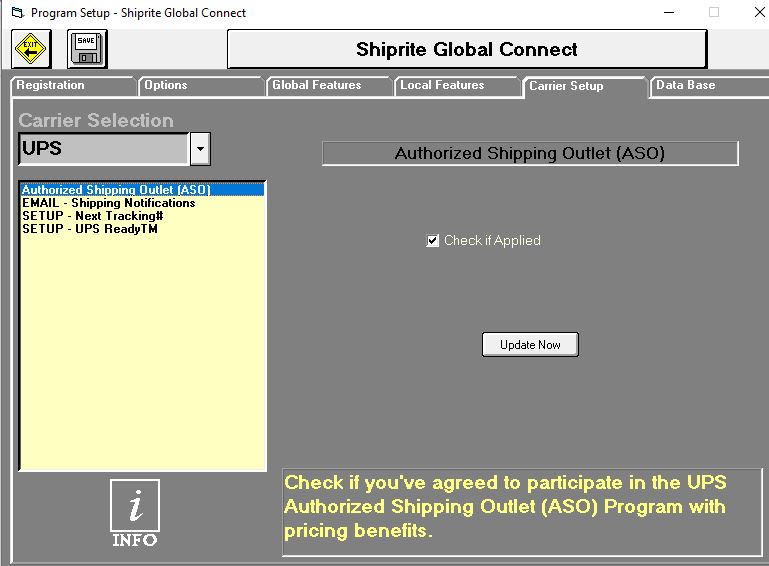
Task: Open the Data Base tab
Action: (710, 85)
